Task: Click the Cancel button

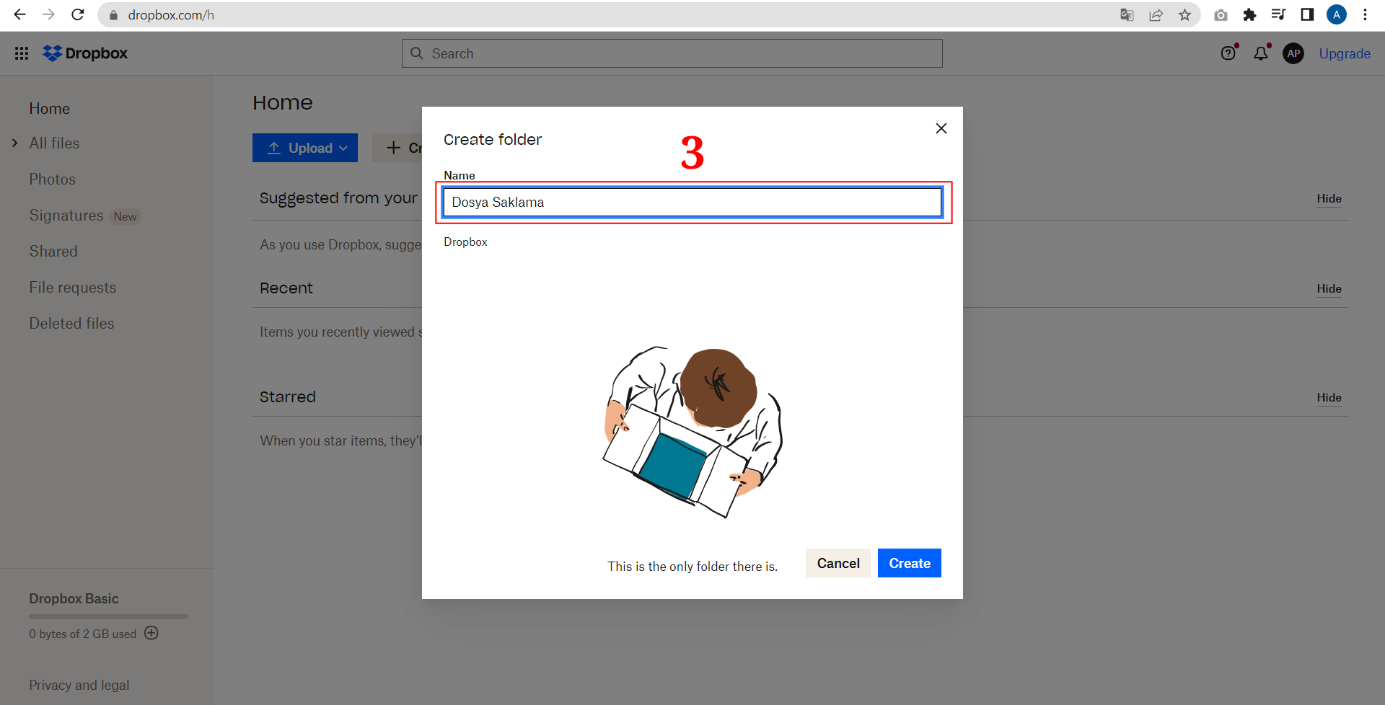Action: (x=838, y=563)
